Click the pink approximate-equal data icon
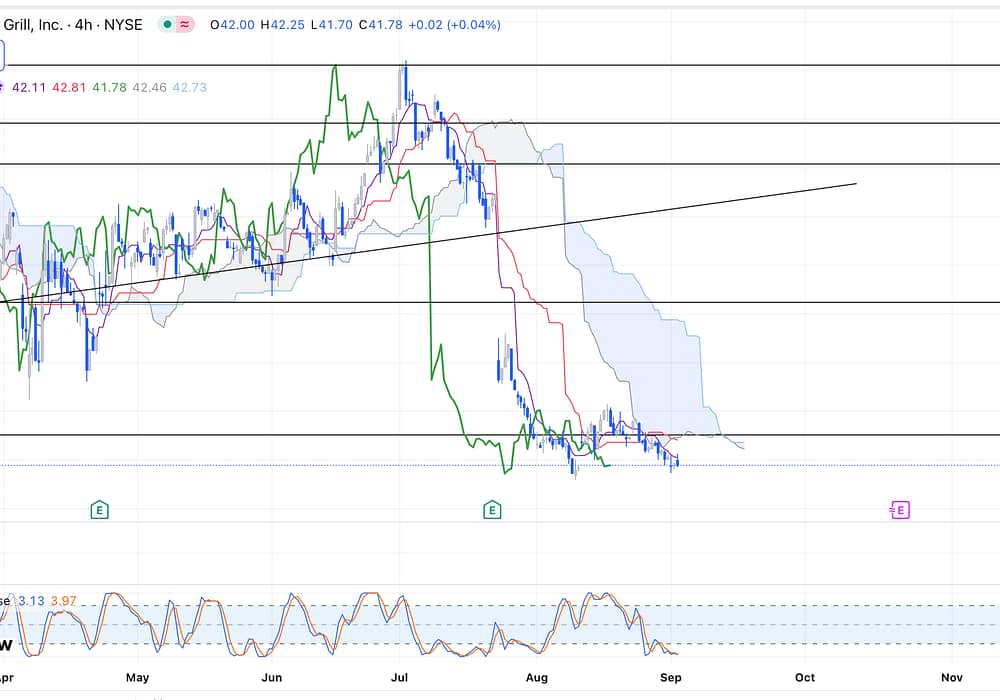 point(185,24)
